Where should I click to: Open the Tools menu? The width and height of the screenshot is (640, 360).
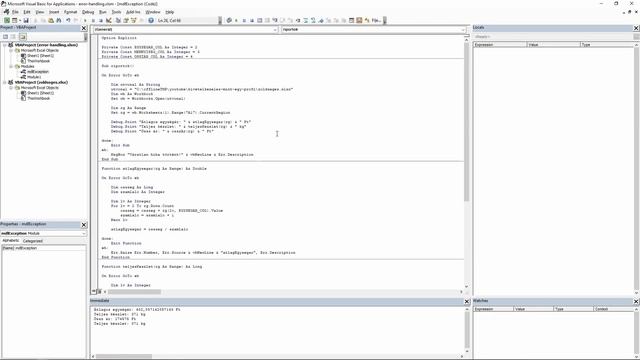116,12
